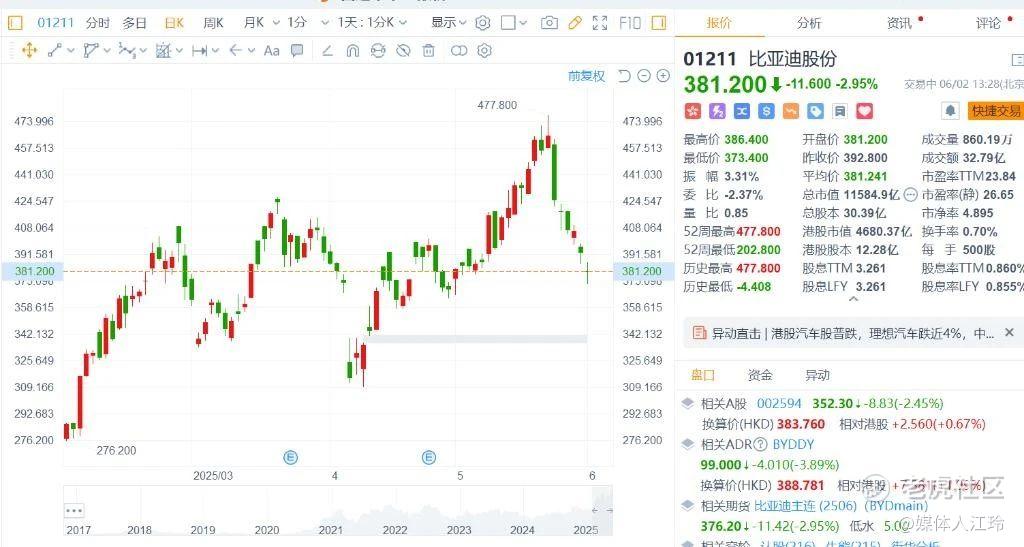Add a comment bubble note
The width and height of the screenshot is (1024, 547).
pos(297,50)
